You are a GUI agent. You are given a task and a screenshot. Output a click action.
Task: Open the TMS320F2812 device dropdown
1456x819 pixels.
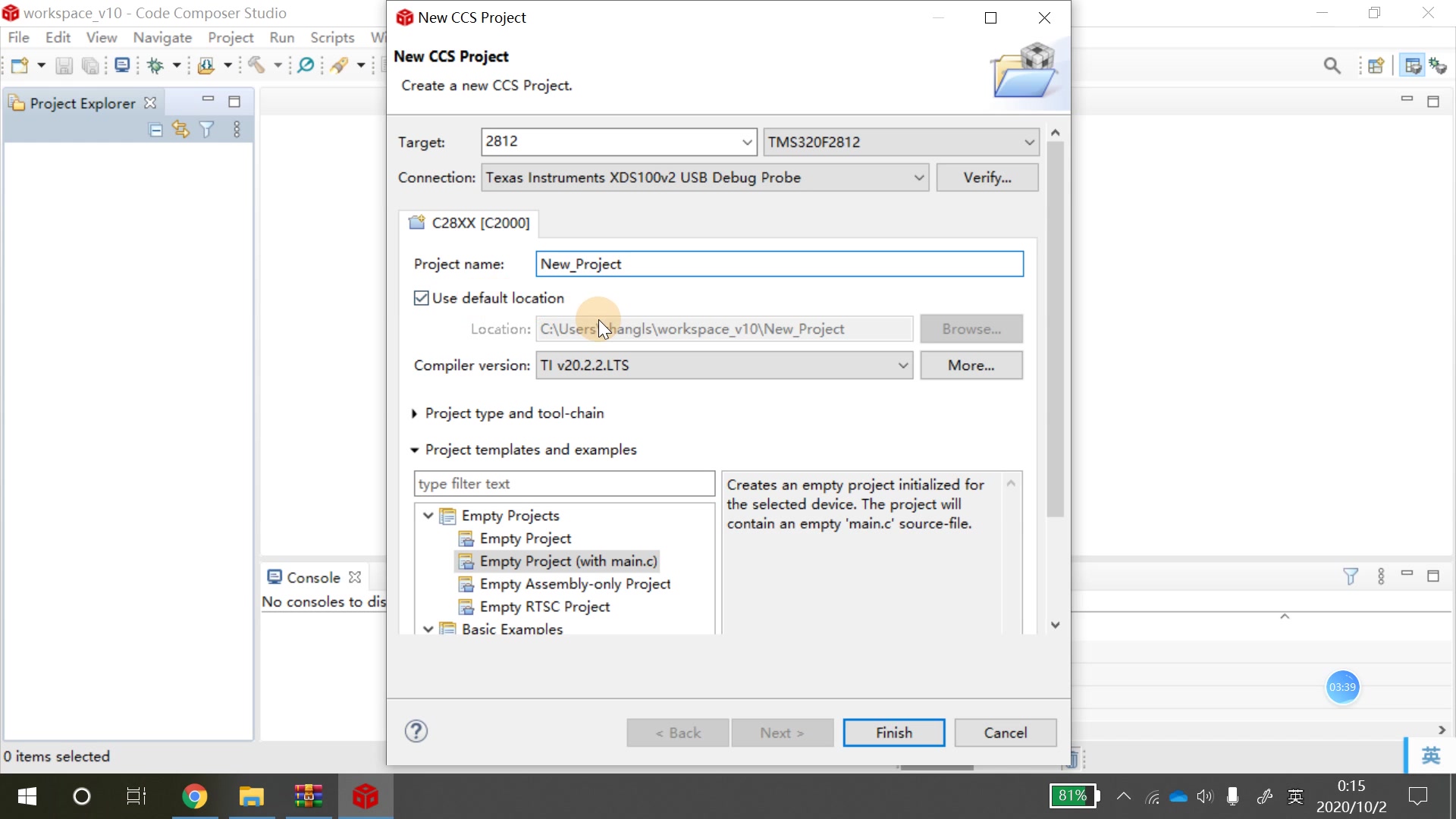[x=901, y=142]
